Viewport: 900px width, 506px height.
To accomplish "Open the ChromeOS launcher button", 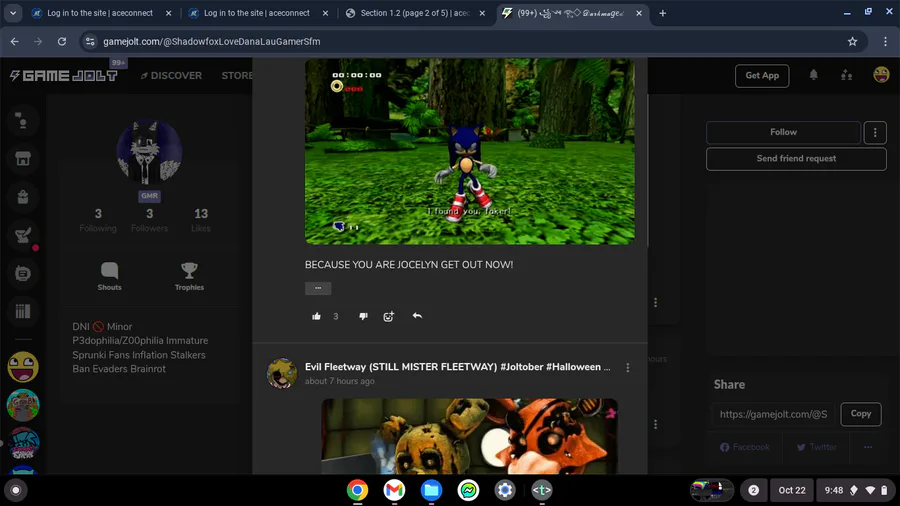I will pyautogui.click(x=15, y=491).
